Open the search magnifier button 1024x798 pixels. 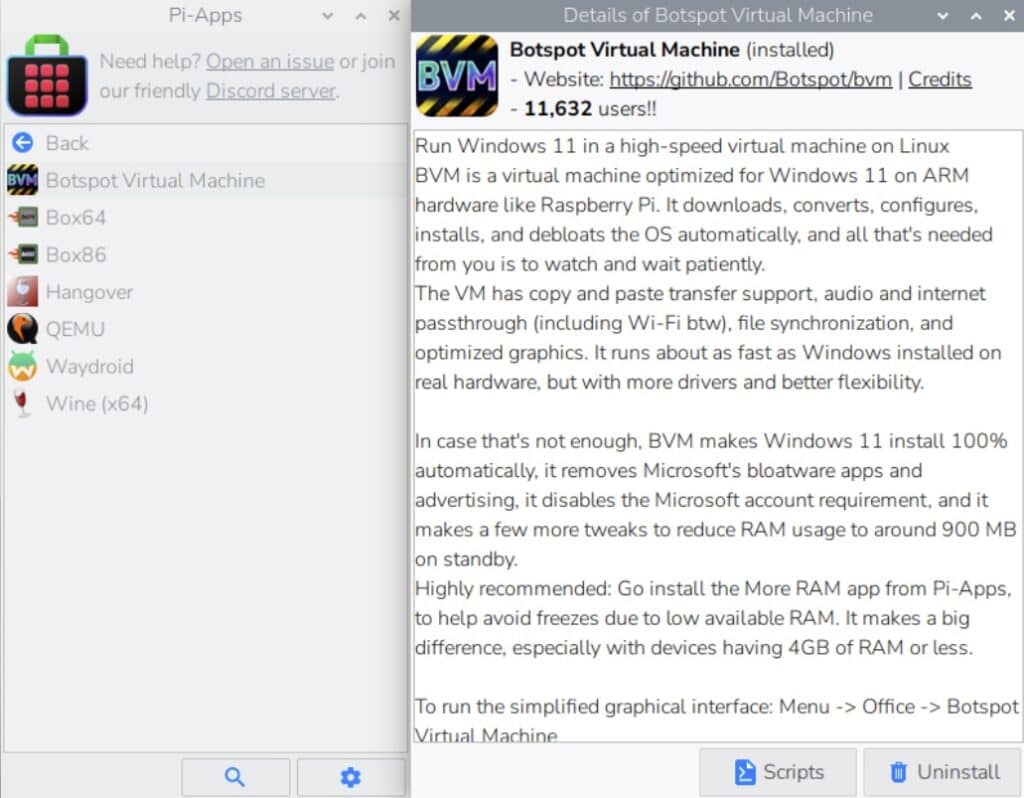click(235, 777)
